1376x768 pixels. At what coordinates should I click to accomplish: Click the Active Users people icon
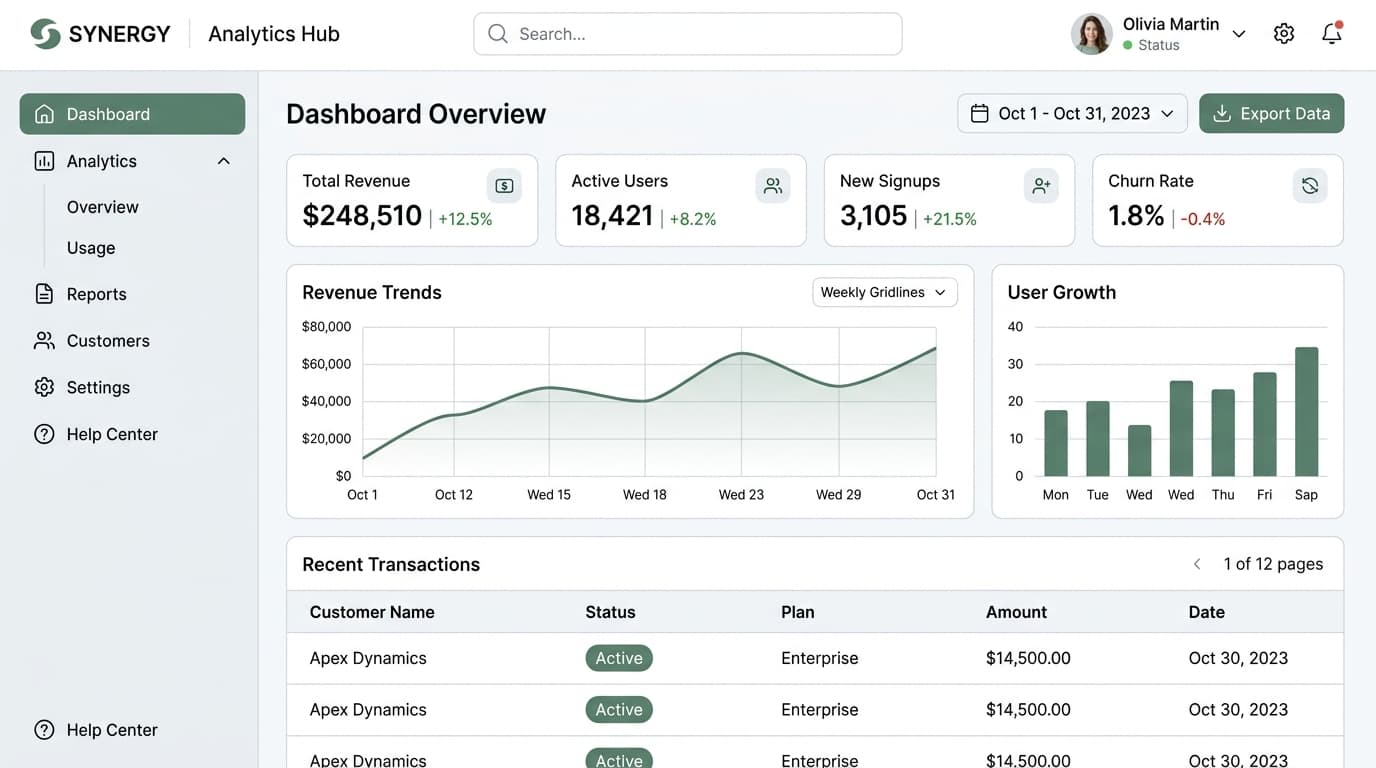click(773, 186)
